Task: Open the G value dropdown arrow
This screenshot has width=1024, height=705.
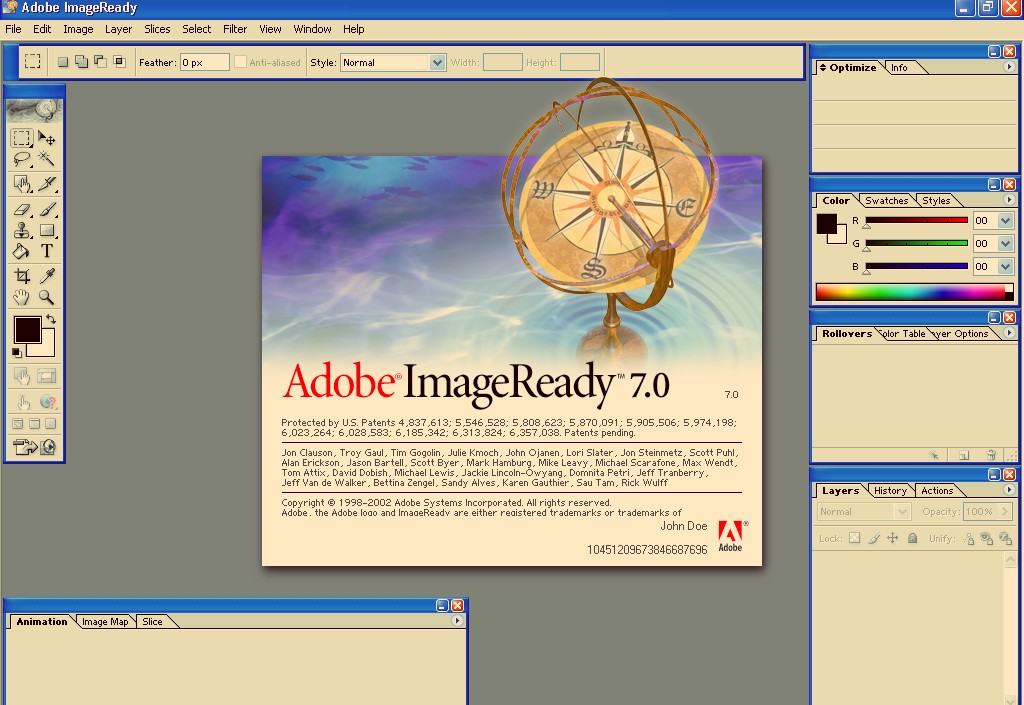Action: (1006, 243)
